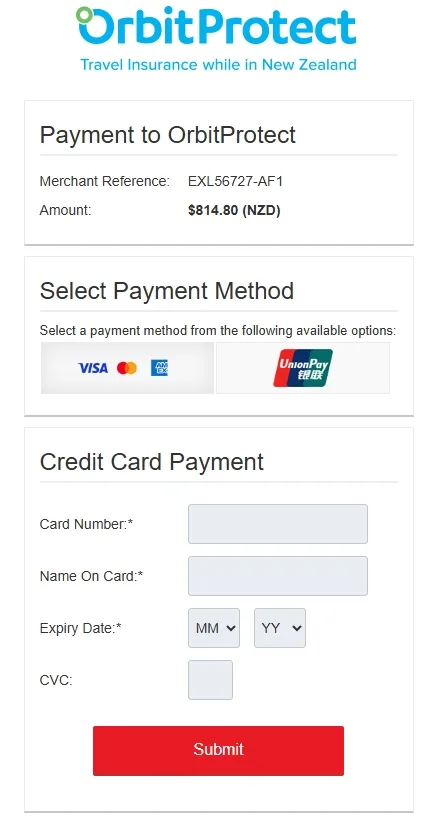Click the CVC input box
The width and height of the screenshot is (434, 832).
210,680
